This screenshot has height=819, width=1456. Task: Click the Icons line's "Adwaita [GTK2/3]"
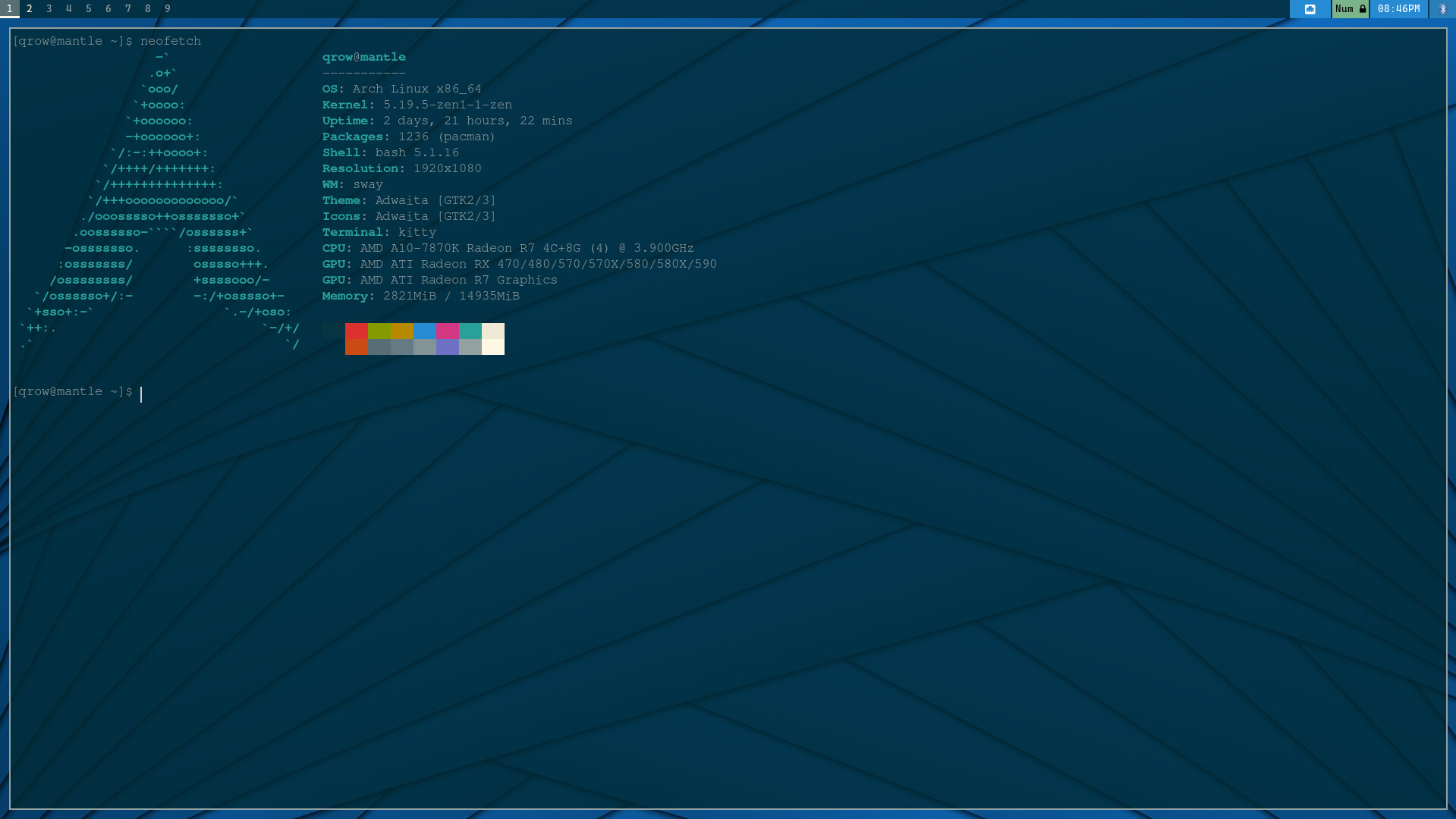(436, 216)
